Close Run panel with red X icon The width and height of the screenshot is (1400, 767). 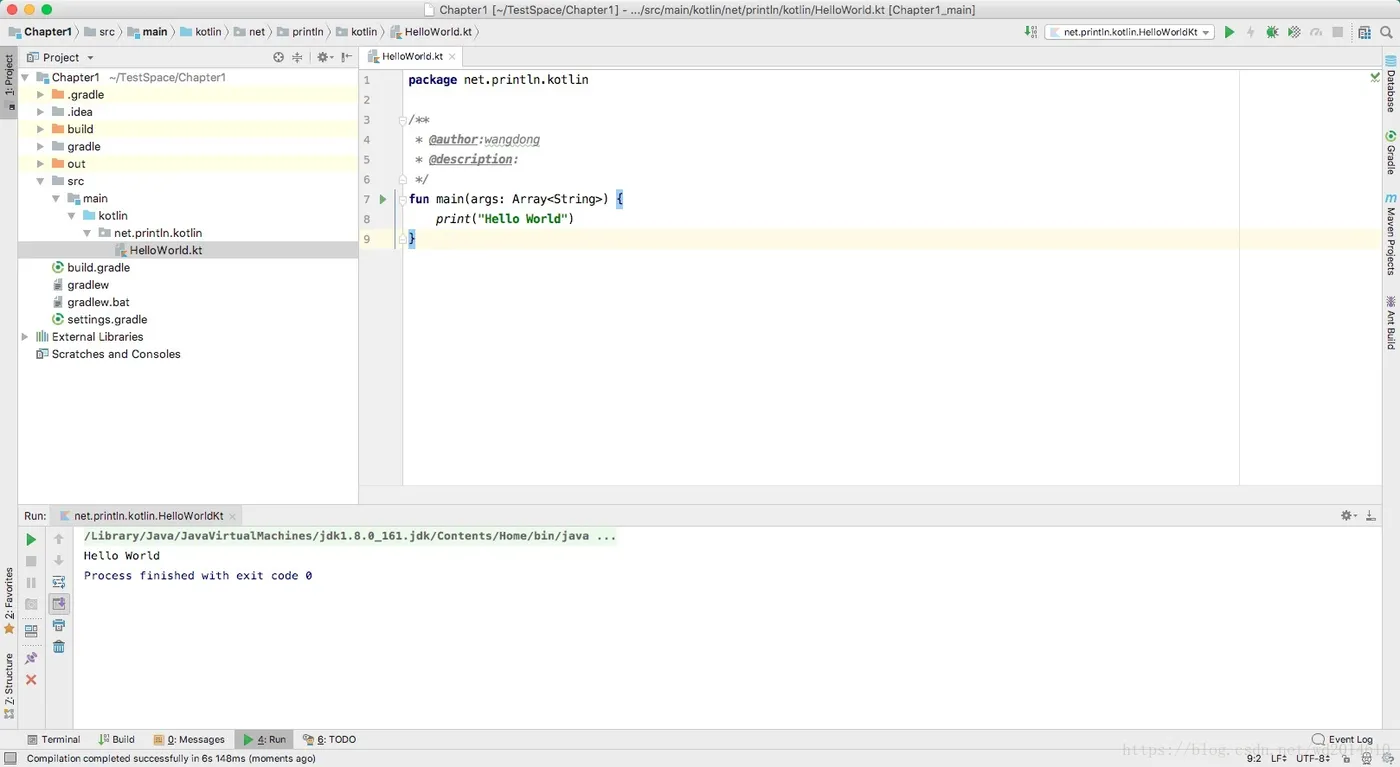[x=31, y=680]
